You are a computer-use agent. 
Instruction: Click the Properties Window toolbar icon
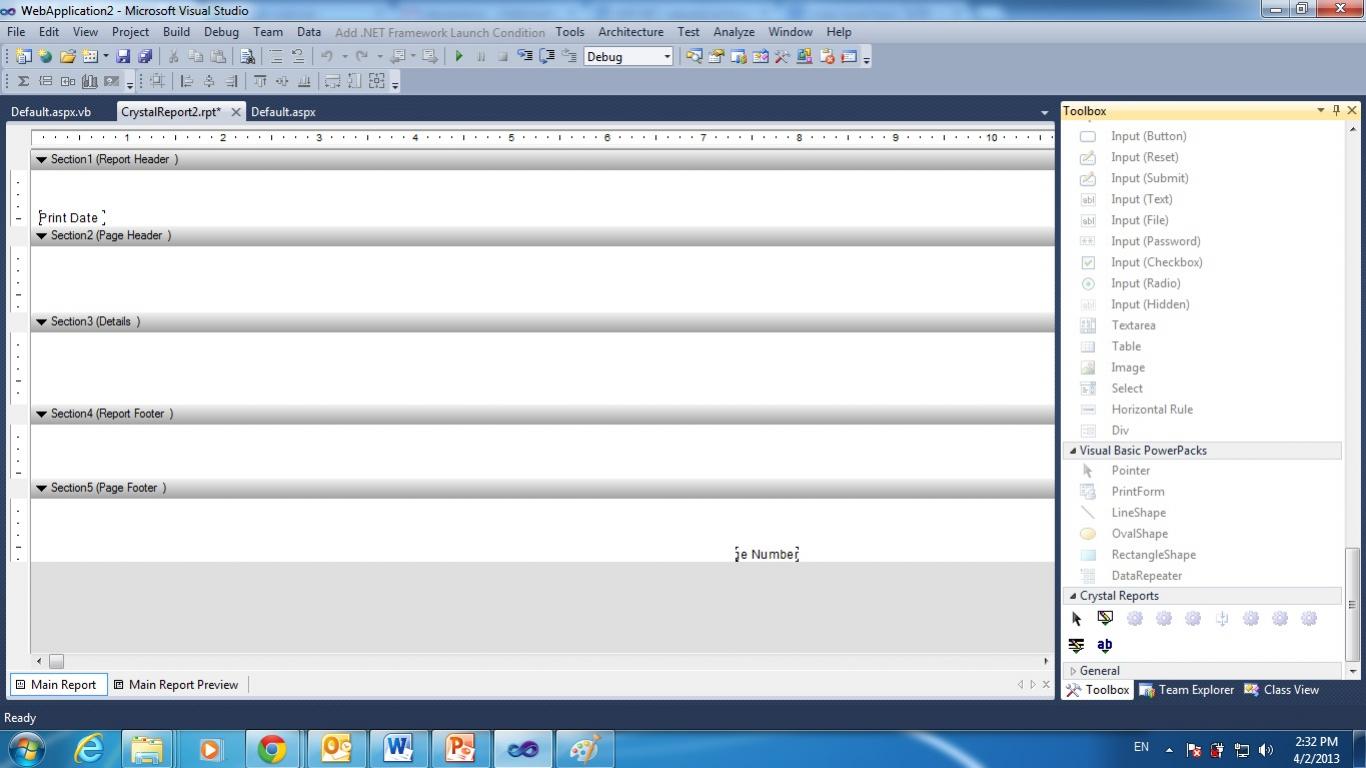716,57
